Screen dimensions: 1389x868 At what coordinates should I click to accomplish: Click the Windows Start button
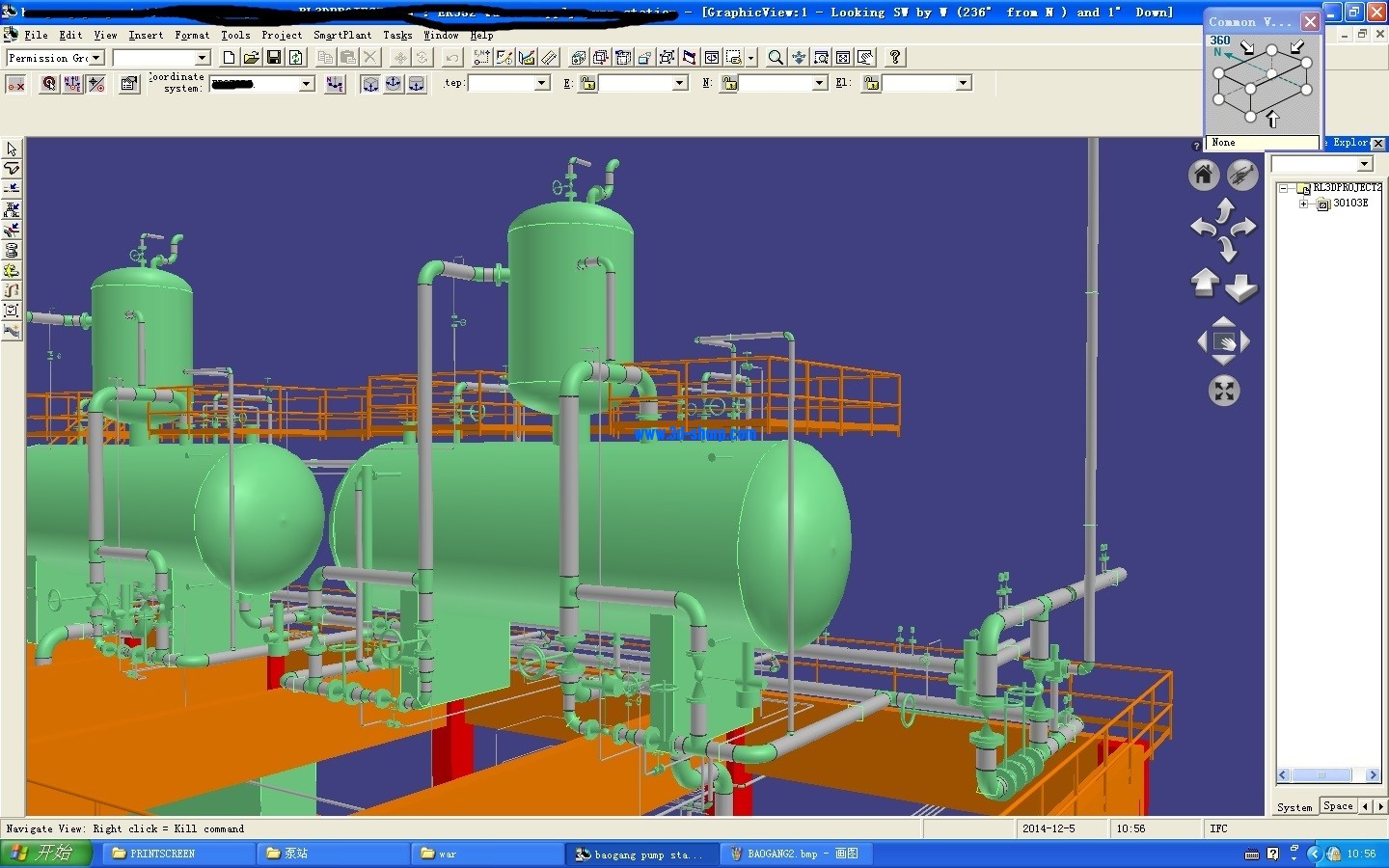point(46,854)
